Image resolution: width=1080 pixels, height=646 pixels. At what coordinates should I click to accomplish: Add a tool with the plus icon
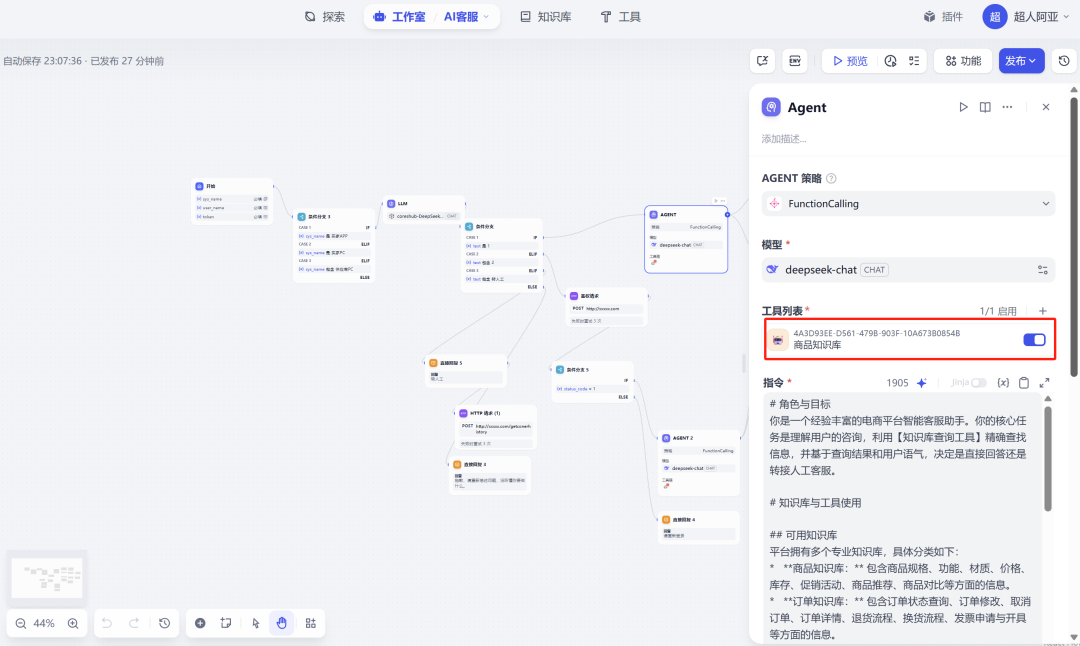pyautogui.click(x=1043, y=311)
